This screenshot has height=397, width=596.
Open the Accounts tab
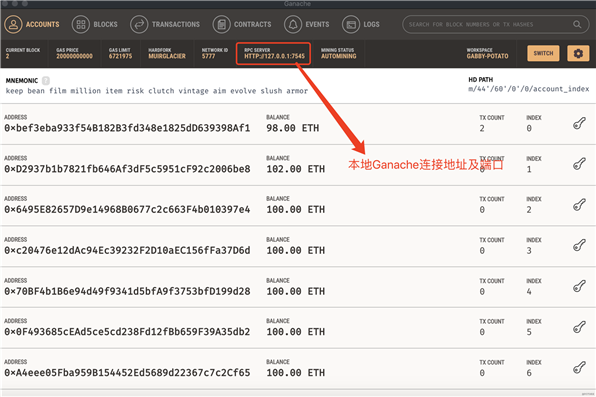[x=32, y=24]
